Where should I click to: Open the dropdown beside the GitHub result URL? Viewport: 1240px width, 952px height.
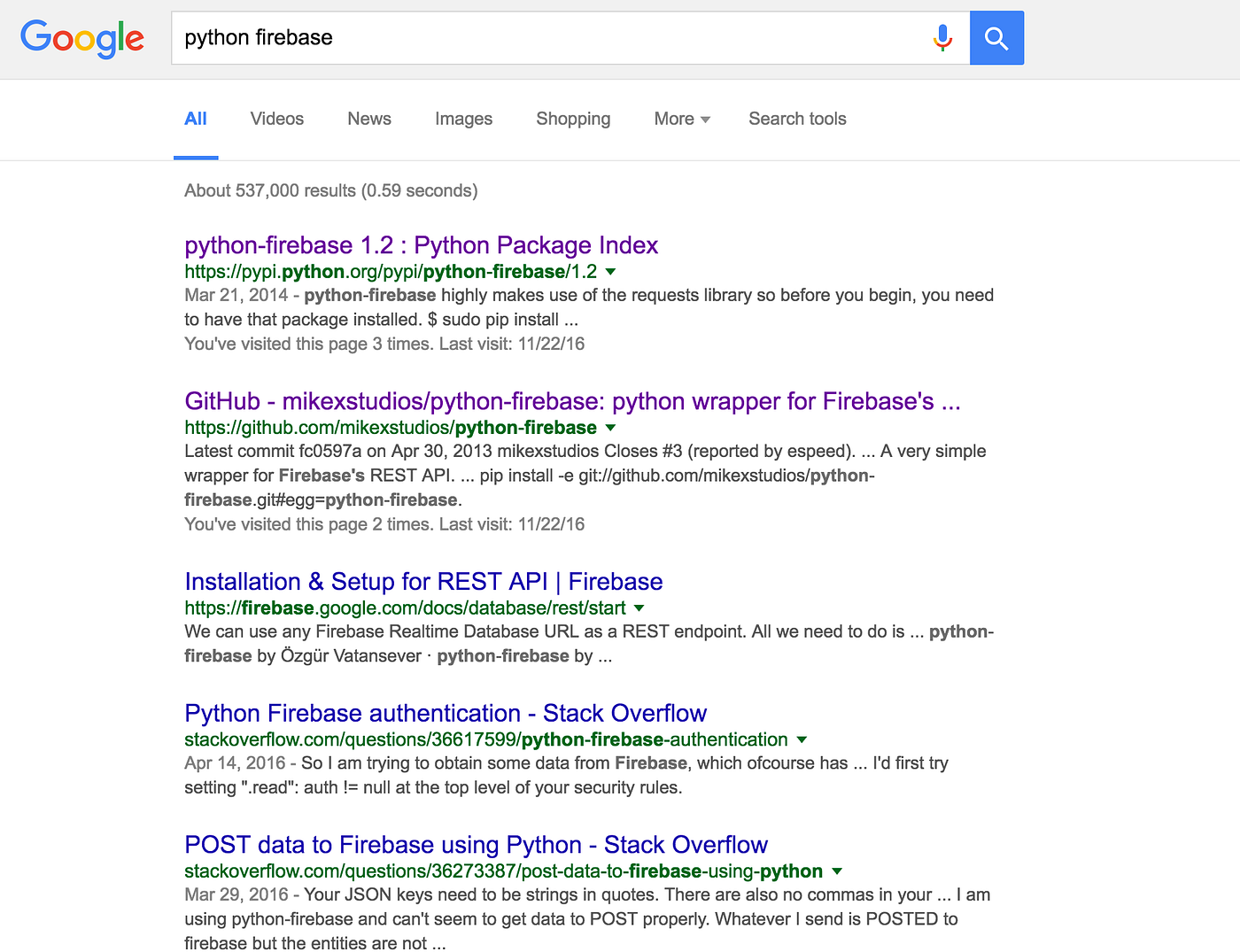coord(610,428)
